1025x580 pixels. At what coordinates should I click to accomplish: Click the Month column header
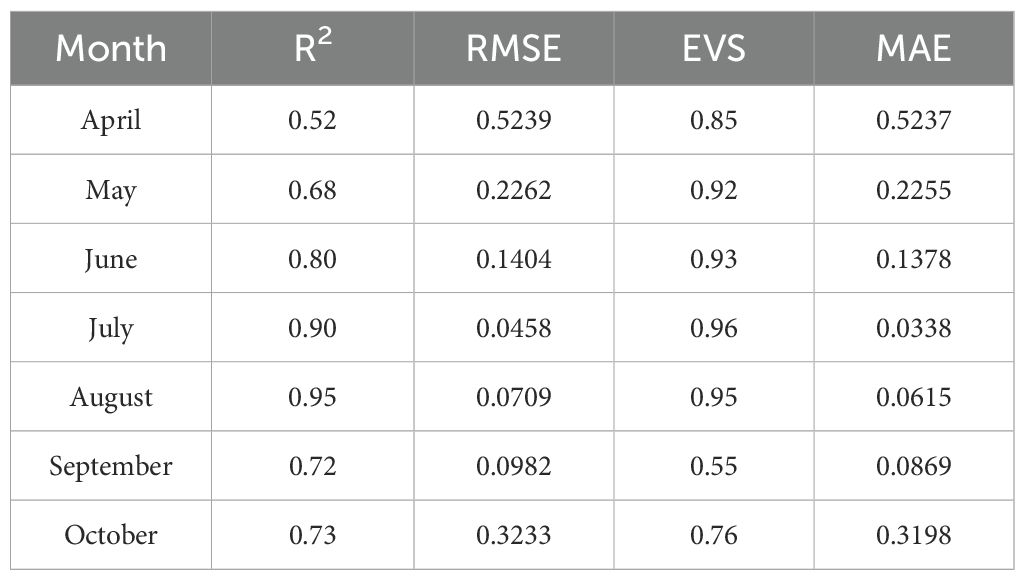111,49
